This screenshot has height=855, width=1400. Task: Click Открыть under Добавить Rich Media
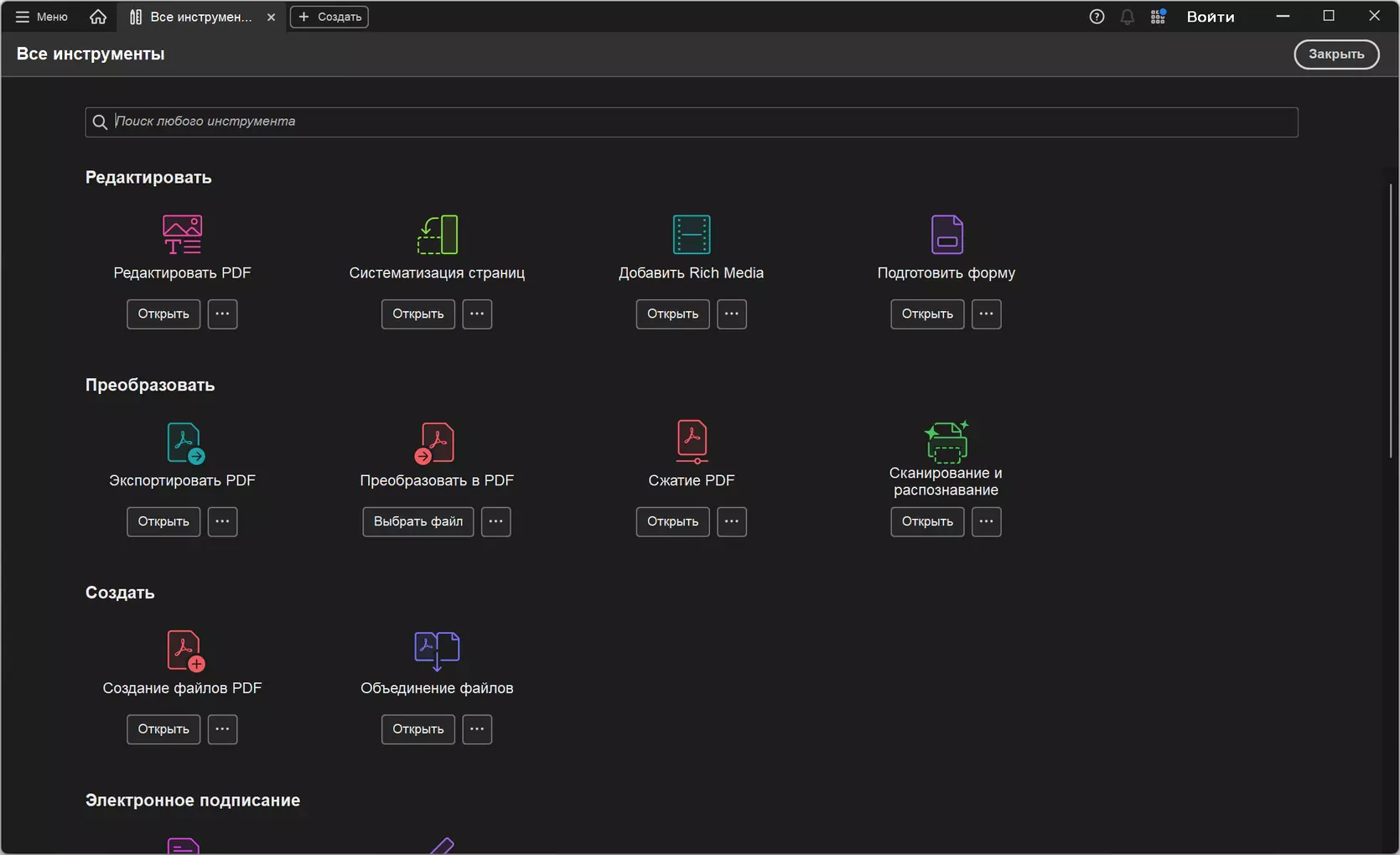click(x=672, y=314)
